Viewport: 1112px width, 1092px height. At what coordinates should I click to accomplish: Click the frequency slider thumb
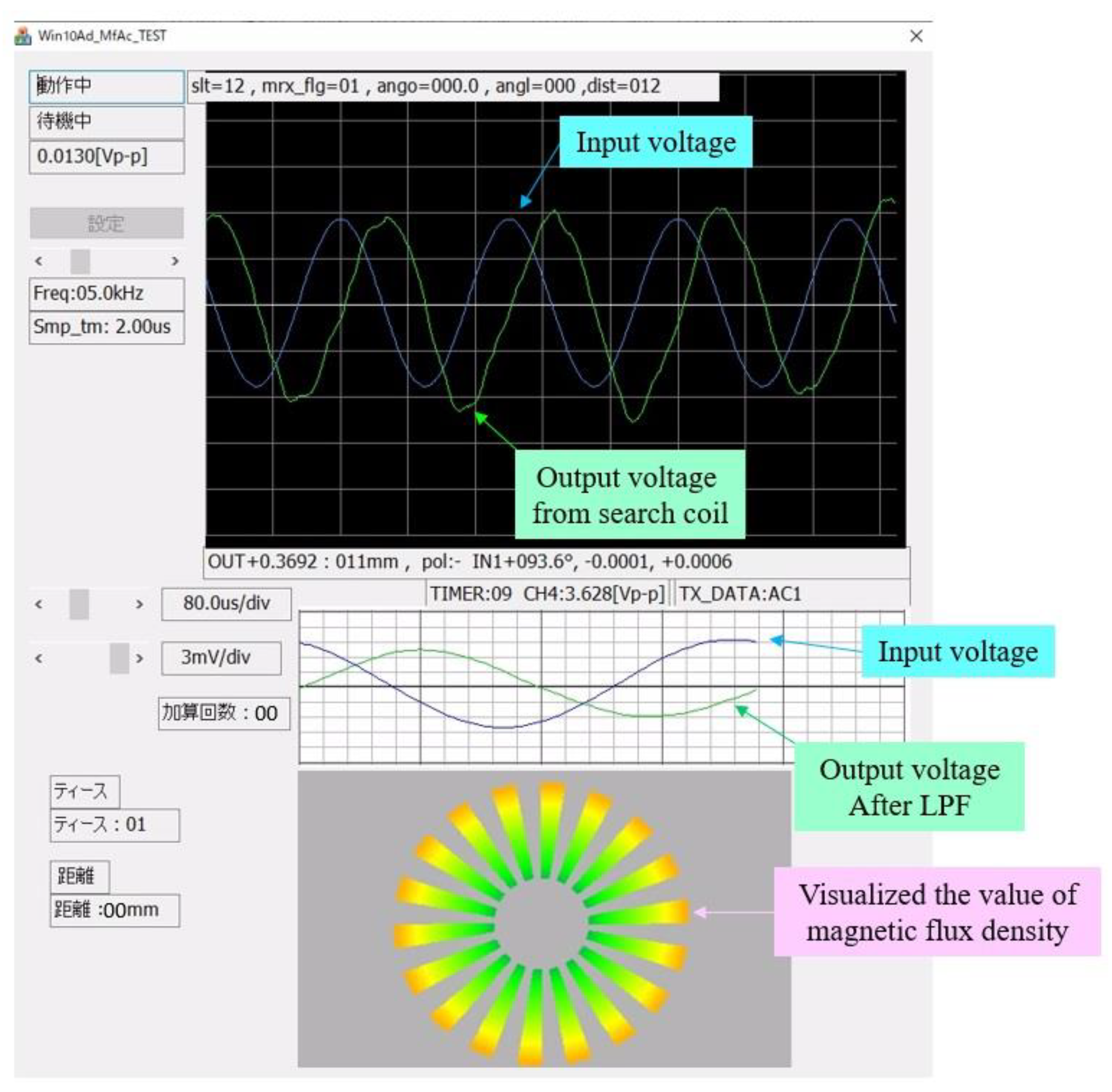click(x=80, y=261)
